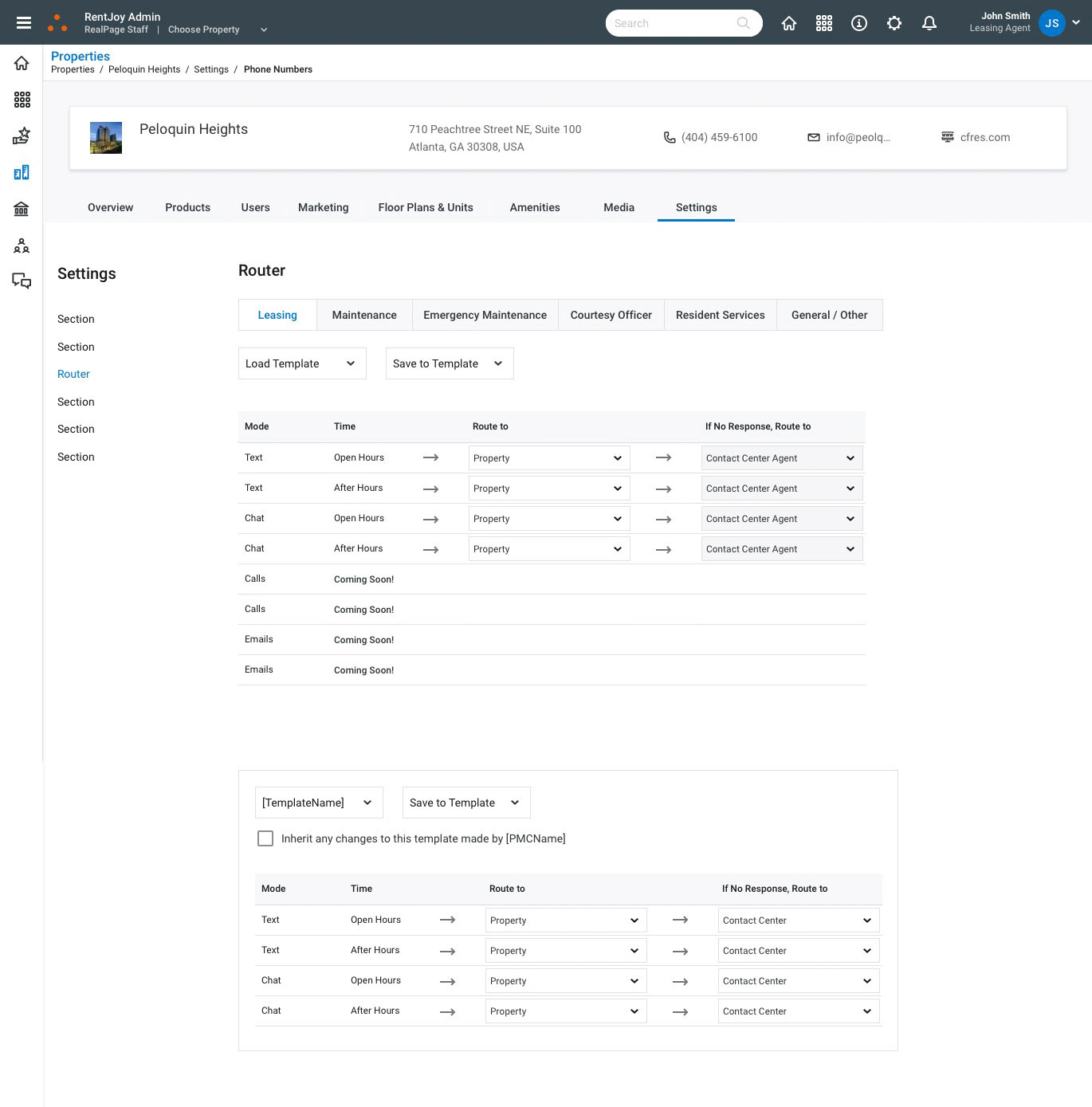The image size is (1092, 1107).
Task: Click the bank building icon in the sidebar
Action: point(22,209)
